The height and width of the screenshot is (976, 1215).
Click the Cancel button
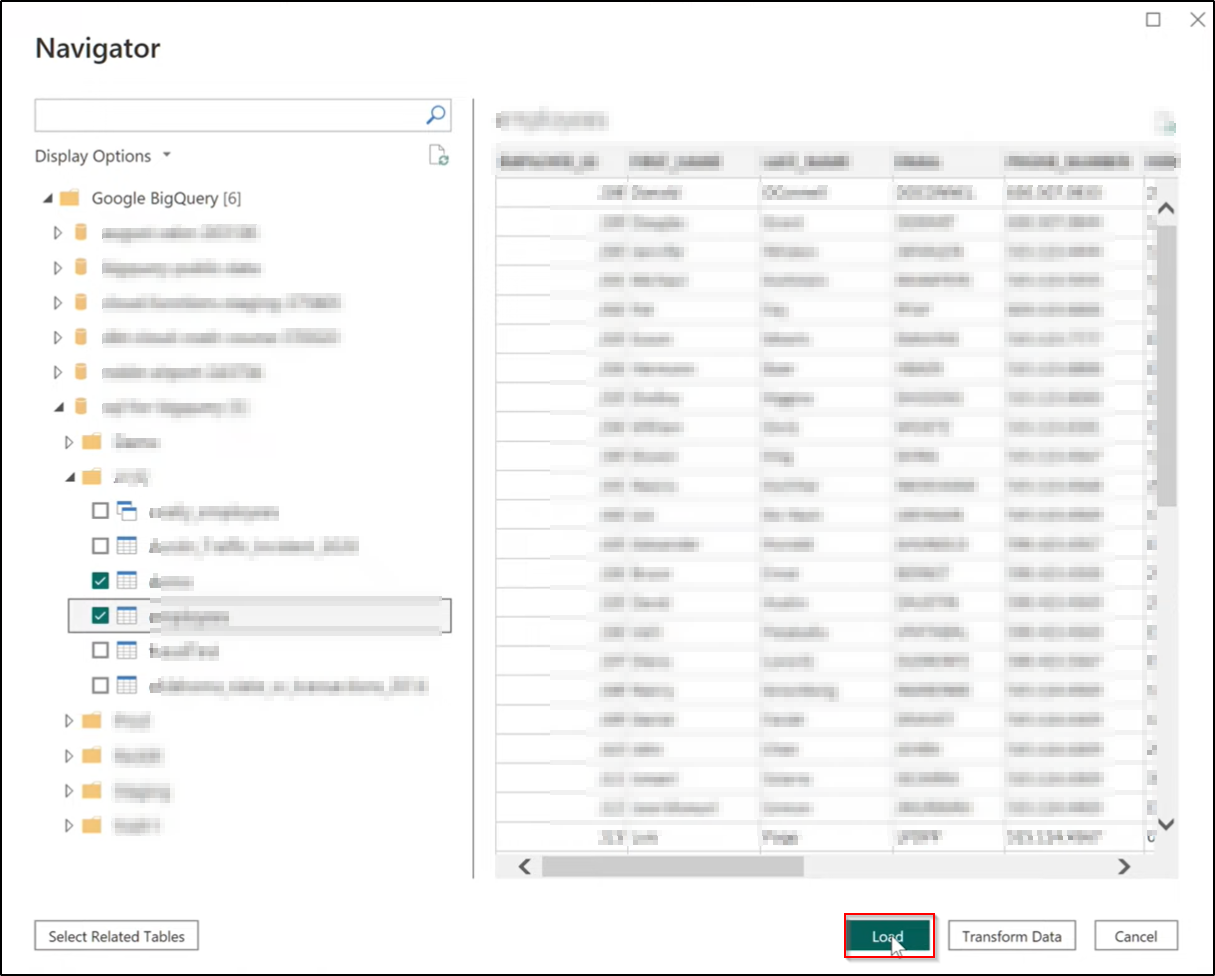click(1136, 936)
